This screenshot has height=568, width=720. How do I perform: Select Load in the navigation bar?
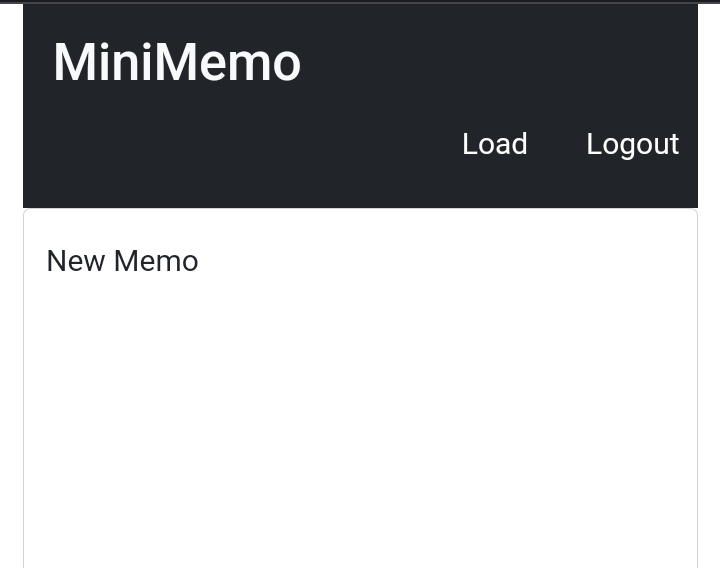pyautogui.click(x=494, y=144)
